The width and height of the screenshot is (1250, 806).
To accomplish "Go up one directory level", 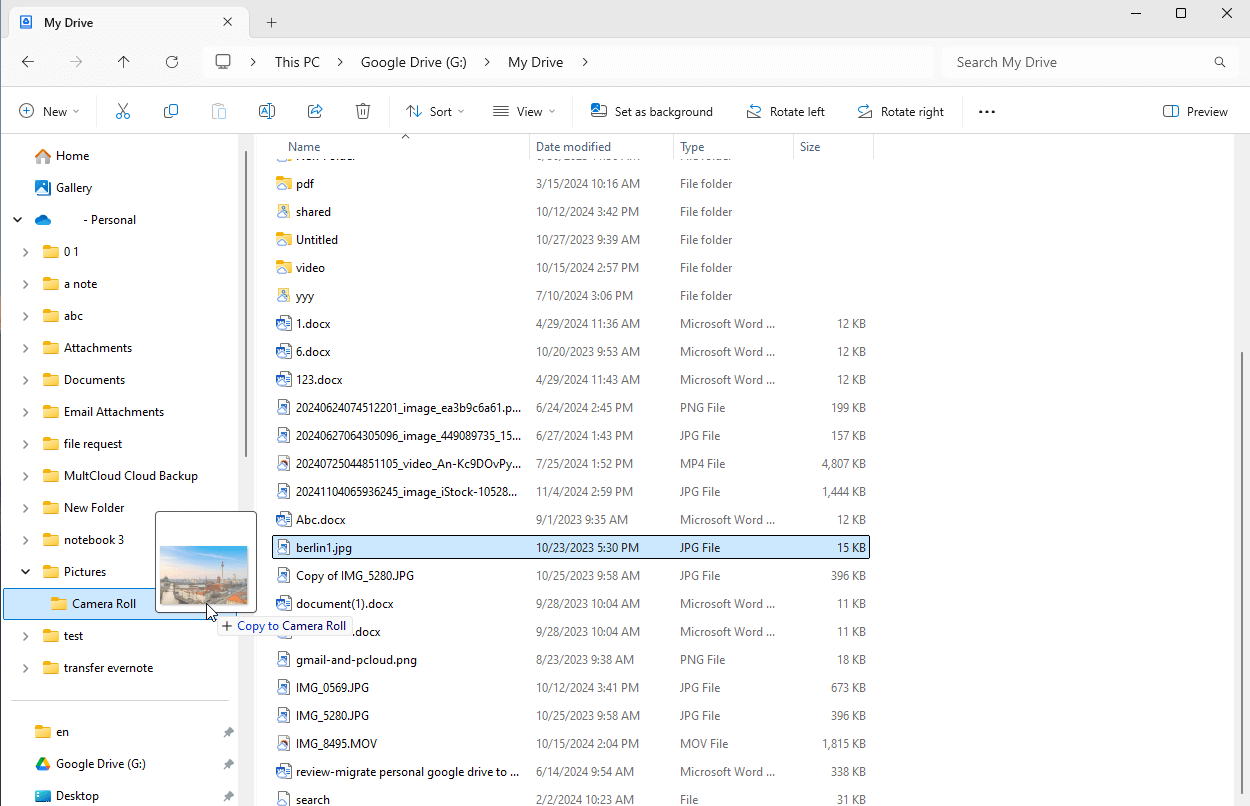I will [124, 62].
